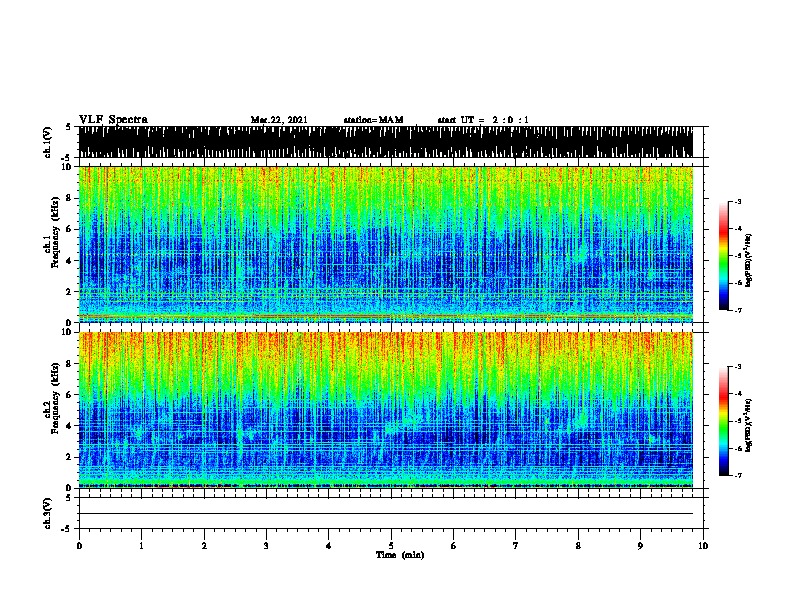The width and height of the screenshot is (792, 612).
Task: Click time axis tick label "1"
Action: [141, 546]
